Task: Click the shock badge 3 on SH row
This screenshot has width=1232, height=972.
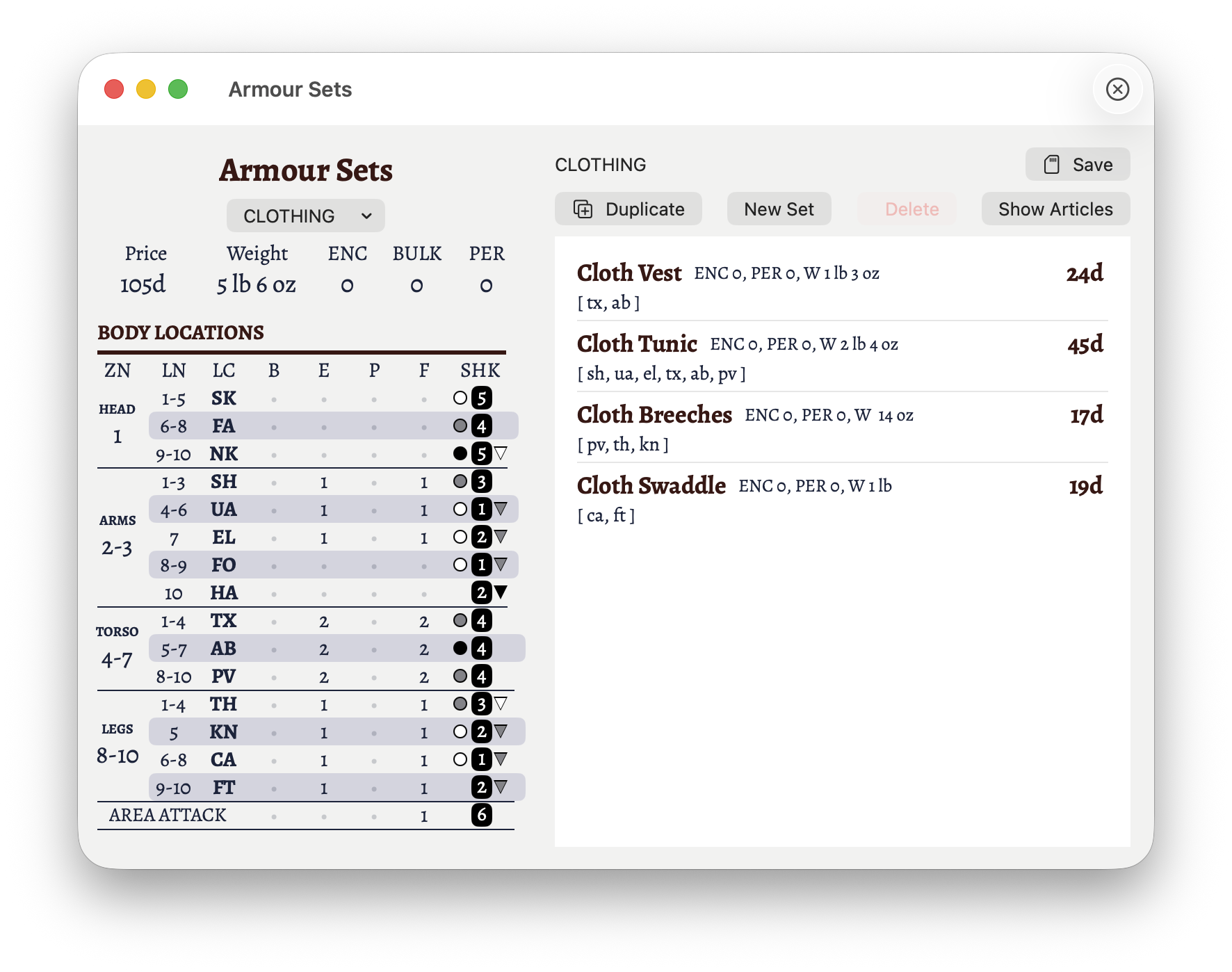Action: pos(483,481)
